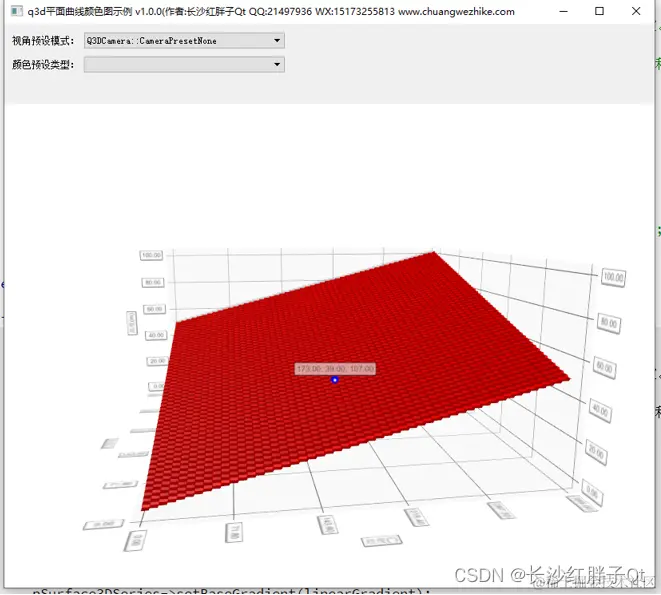The image size is (661, 595).
Task: Click the 100.00 label on the left vertical axis
Action: pyautogui.click(x=151, y=255)
